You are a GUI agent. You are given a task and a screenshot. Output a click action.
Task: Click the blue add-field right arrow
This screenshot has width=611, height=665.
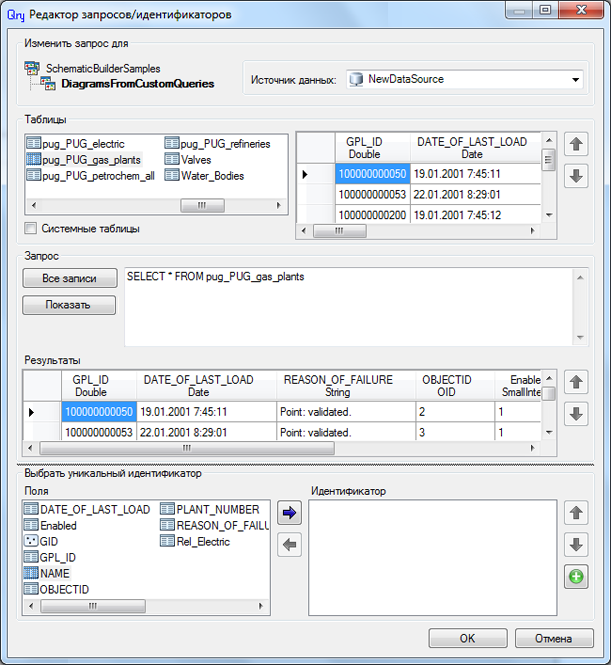[288, 513]
